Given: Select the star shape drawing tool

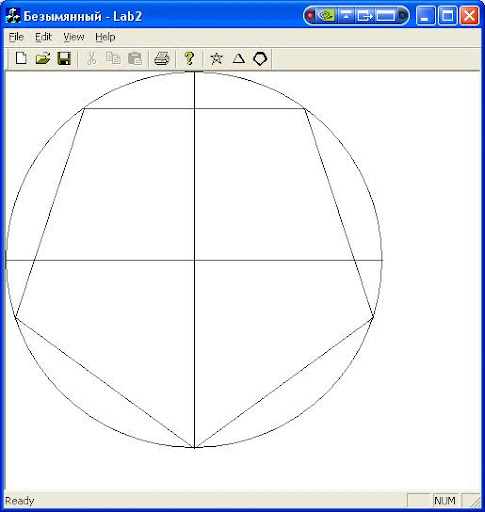Looking at the screenshot, I should click(216, 59).
